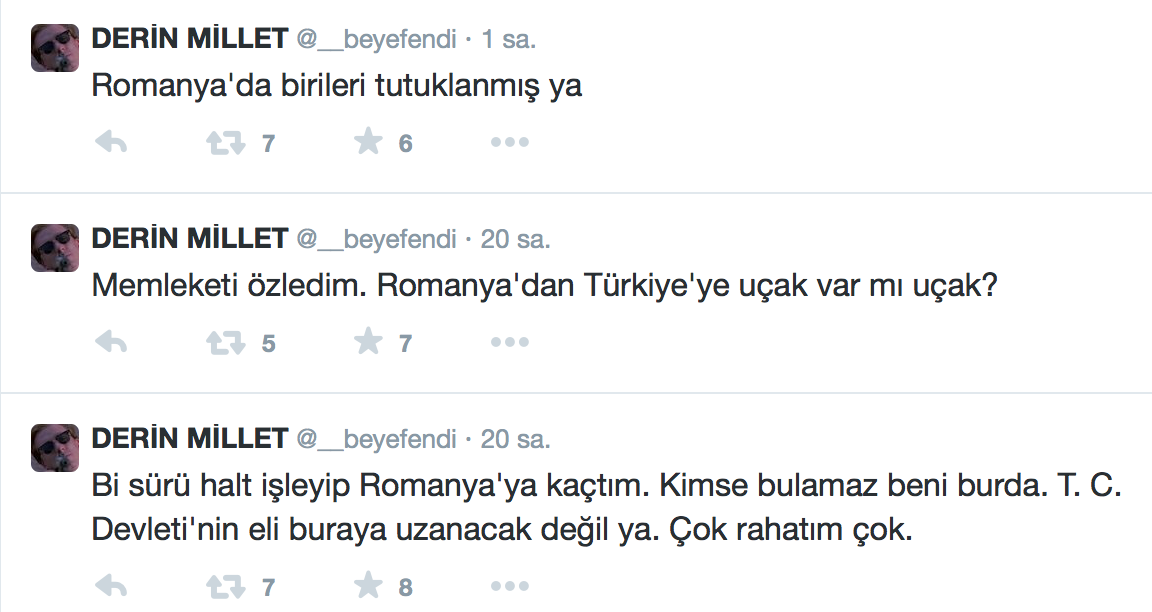Retweet the 'Bi sürü halt işleyip' tweet
The height and width of the screenshot is (612, 1152).
(x=226, y=587)
